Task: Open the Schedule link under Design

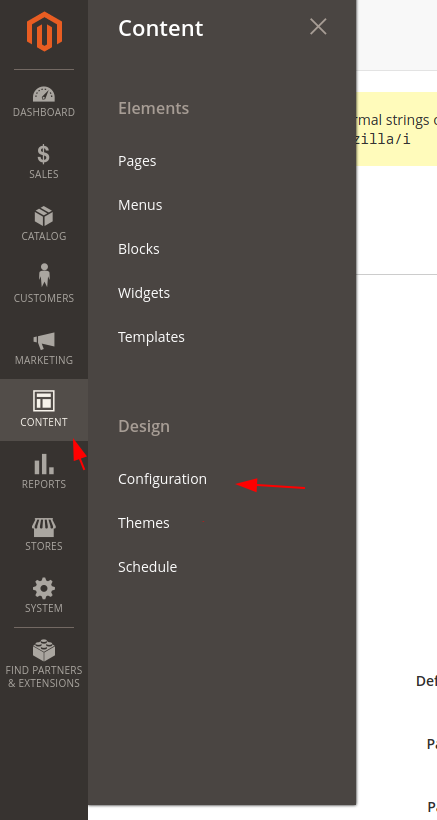Action: point(147,567)
